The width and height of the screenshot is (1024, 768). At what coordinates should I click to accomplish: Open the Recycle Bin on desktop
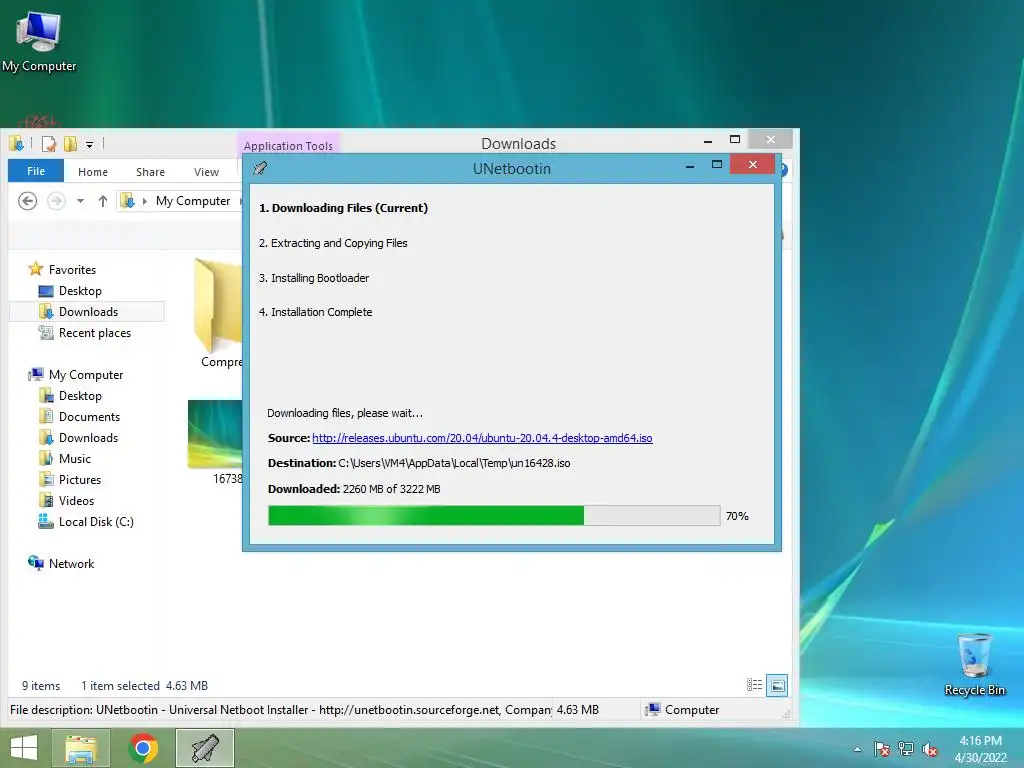(974, 664)
